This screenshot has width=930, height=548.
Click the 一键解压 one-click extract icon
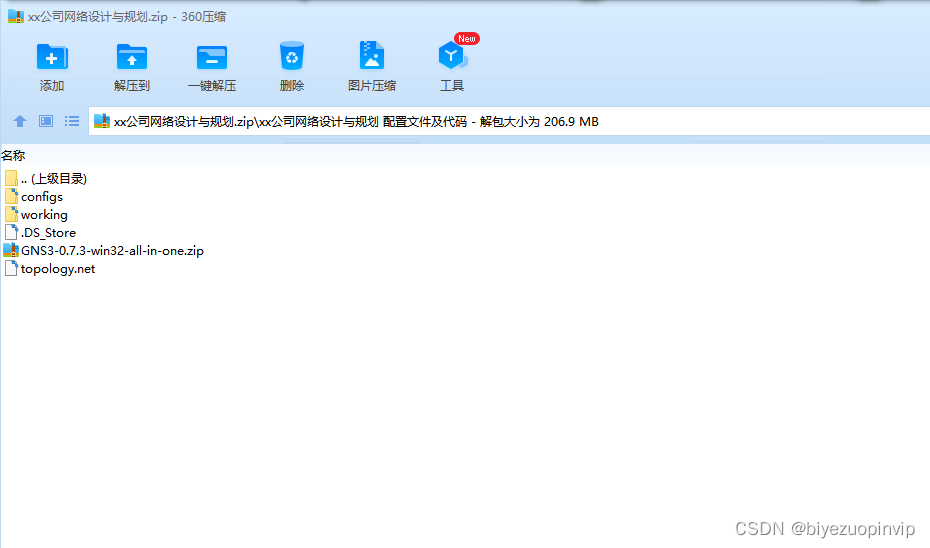click(212, 58)
